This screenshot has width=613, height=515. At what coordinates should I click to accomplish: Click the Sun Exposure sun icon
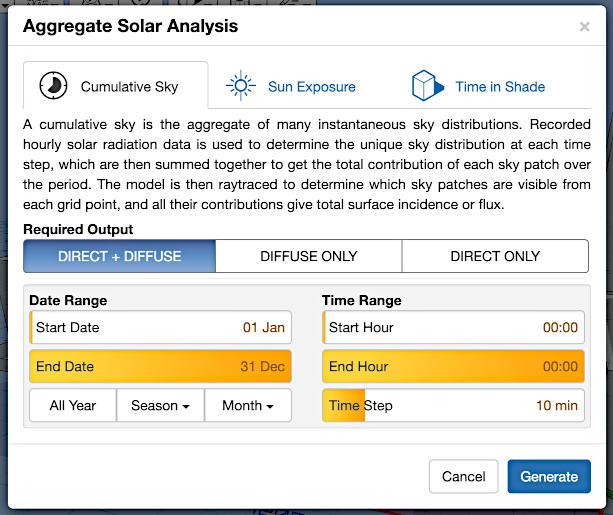[x=240, y=86]
